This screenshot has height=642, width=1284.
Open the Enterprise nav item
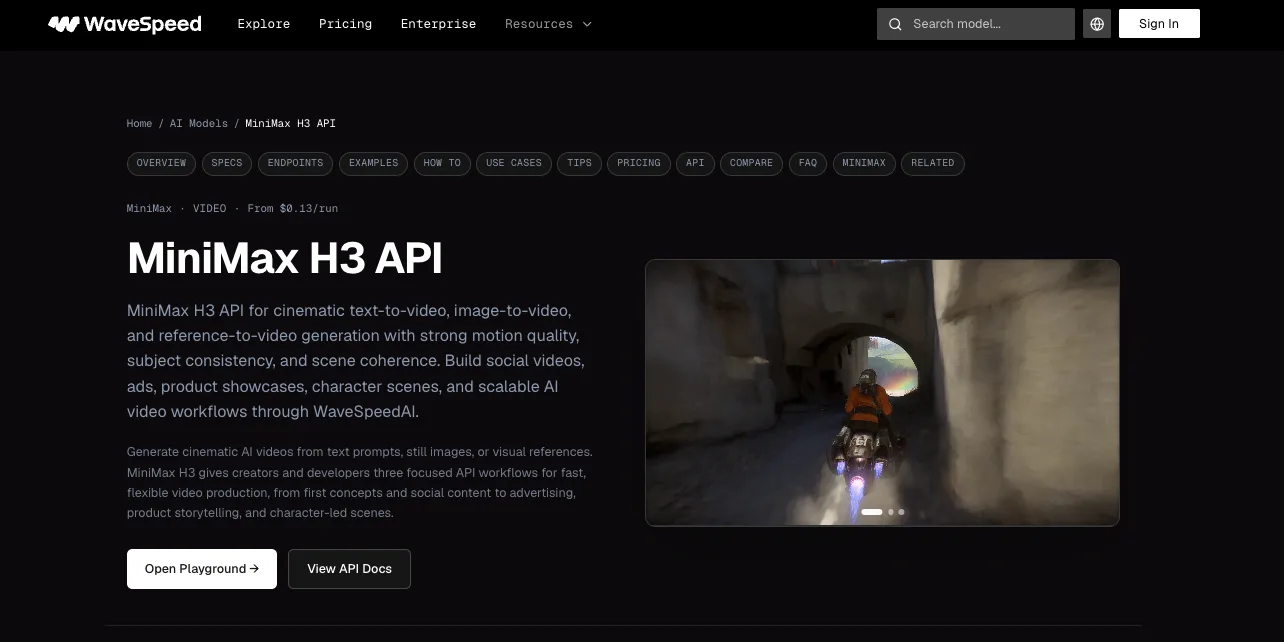438,24
